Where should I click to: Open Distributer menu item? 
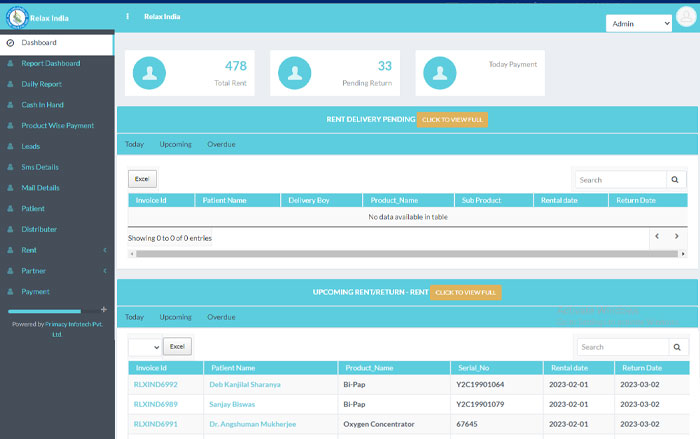point(39,230)
